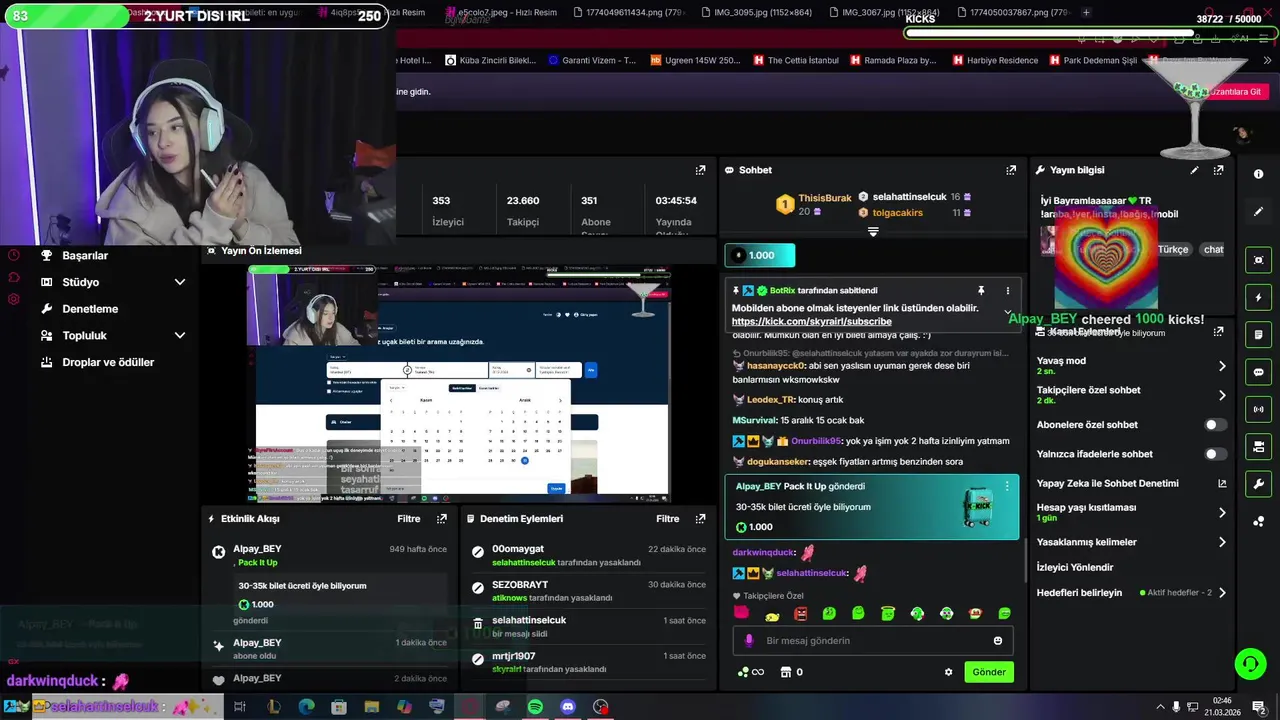Open Denetleme in left sidebar

pos(90,309)
